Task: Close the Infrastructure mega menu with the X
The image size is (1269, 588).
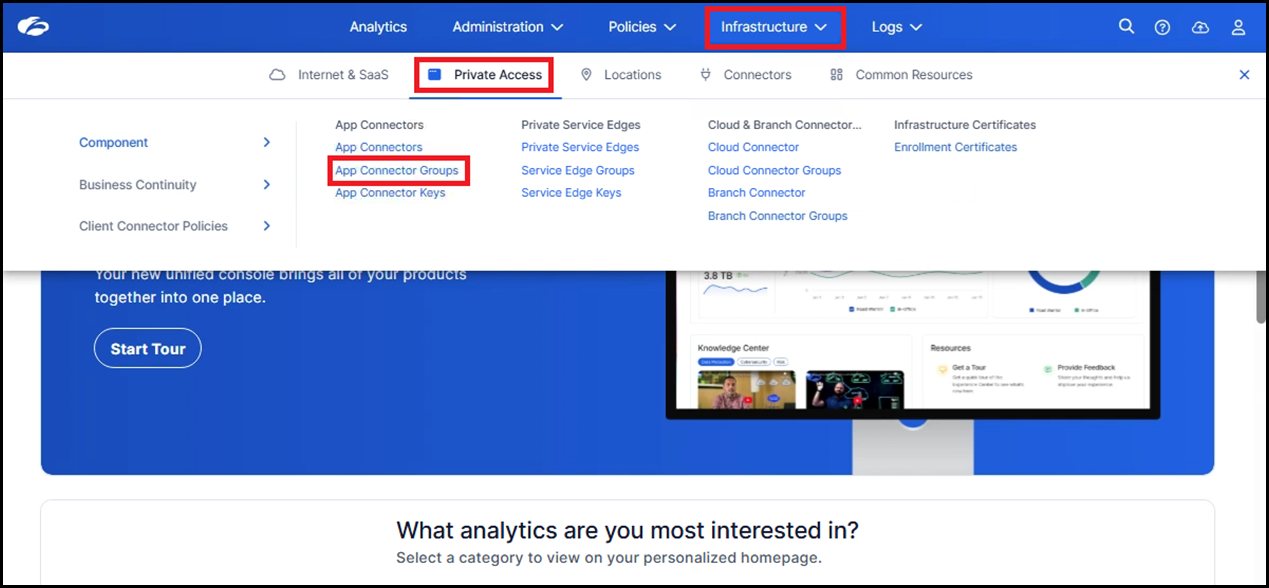Action: [1244, 75]
